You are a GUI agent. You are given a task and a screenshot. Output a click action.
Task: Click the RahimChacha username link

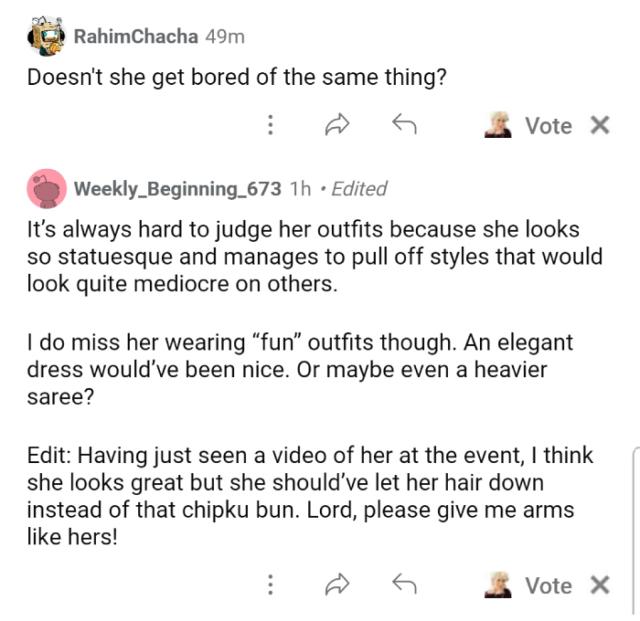pyautogui.click(x=135, y=37)
